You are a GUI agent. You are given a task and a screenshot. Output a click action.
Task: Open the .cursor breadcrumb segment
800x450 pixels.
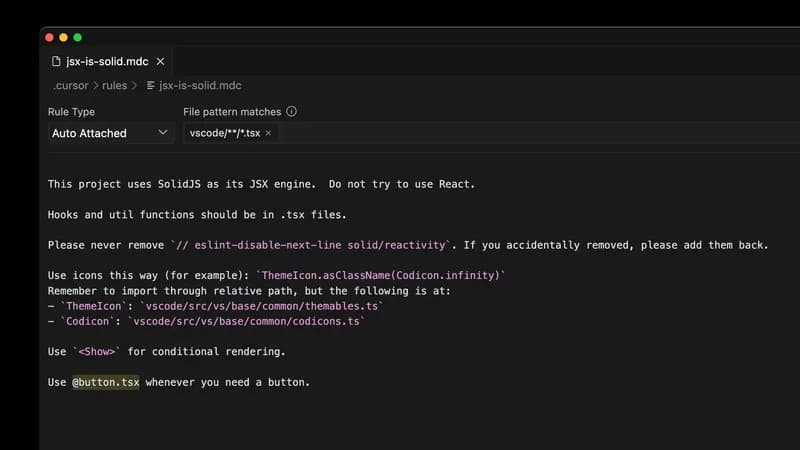point(71,86)
